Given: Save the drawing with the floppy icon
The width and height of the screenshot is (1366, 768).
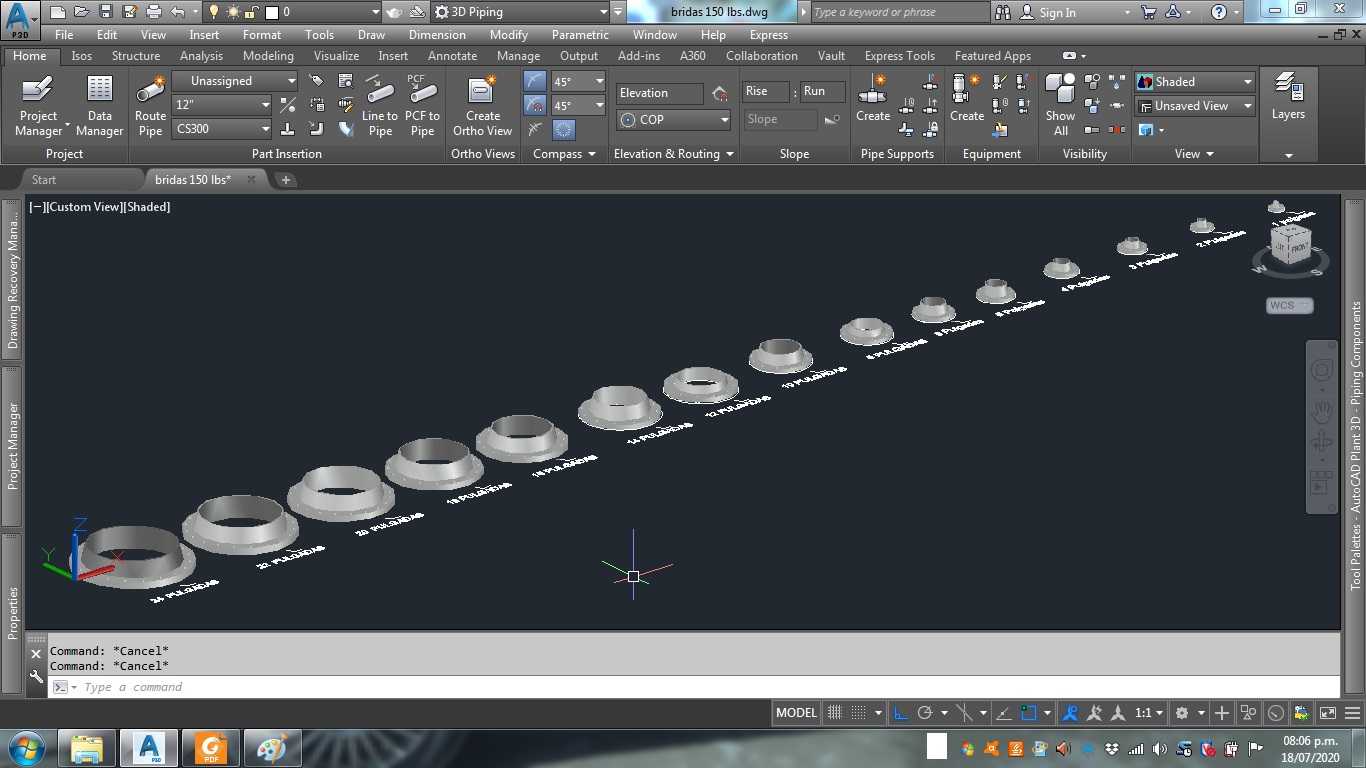Looking at the screenshot, I should (106, 12).
